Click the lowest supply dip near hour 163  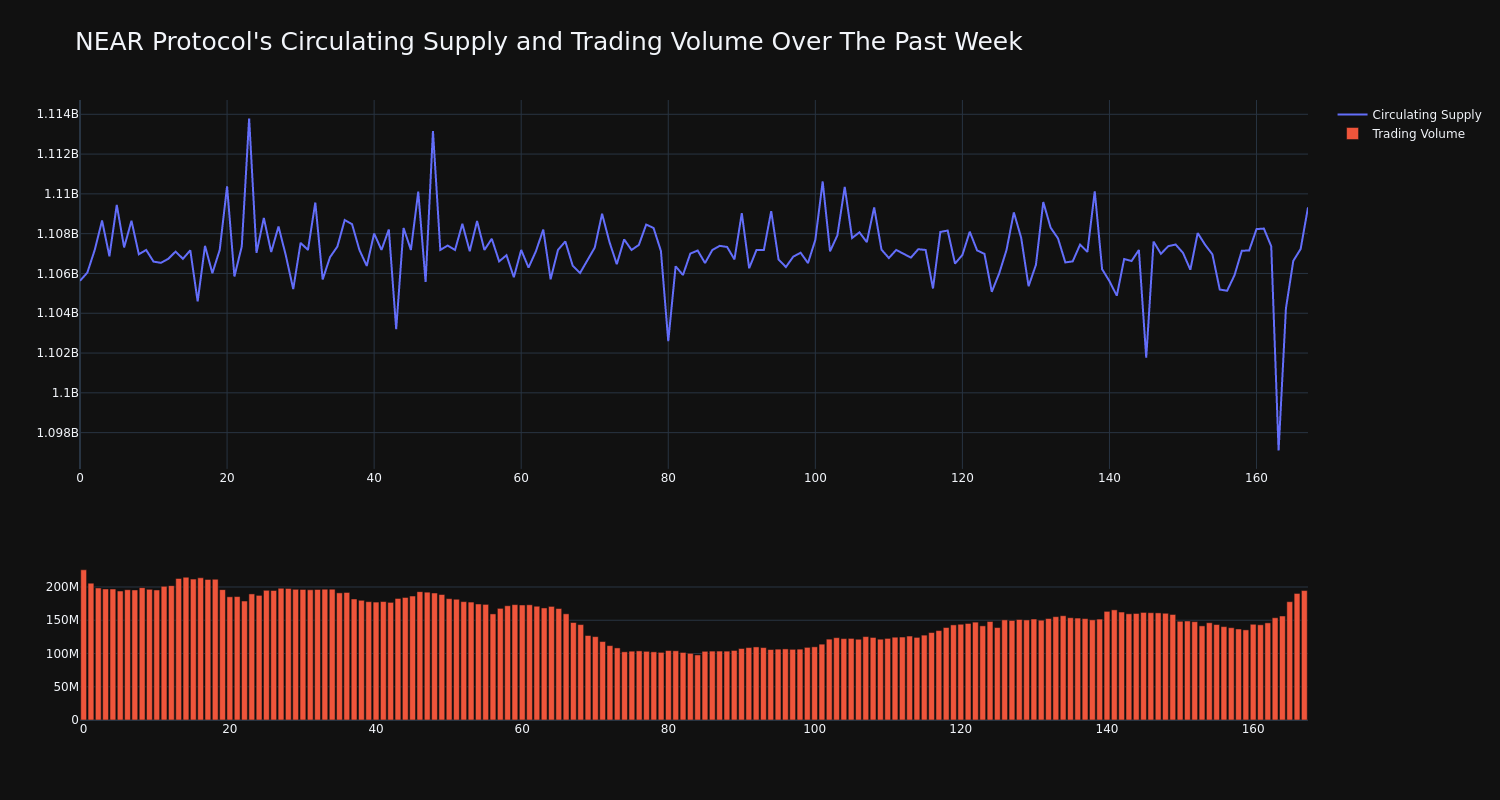[x=1278, y=449]
